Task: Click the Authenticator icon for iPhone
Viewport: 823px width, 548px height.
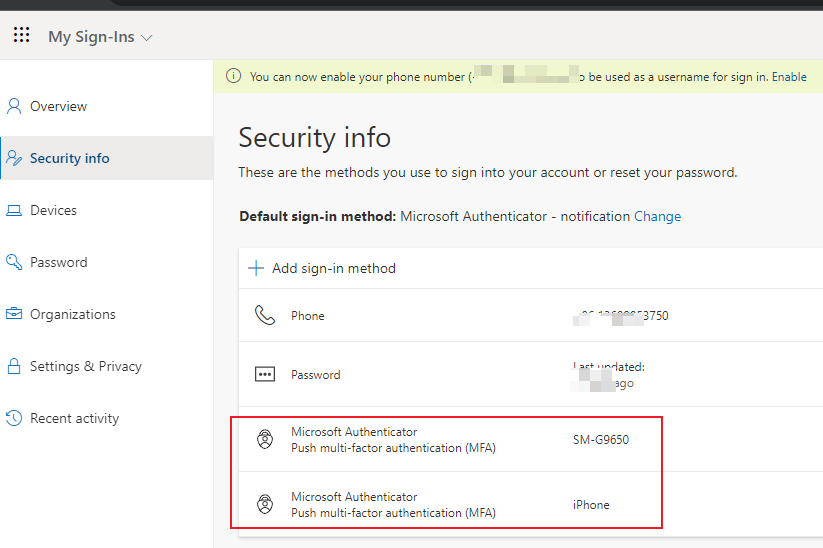Action: [x=265, y=504]
